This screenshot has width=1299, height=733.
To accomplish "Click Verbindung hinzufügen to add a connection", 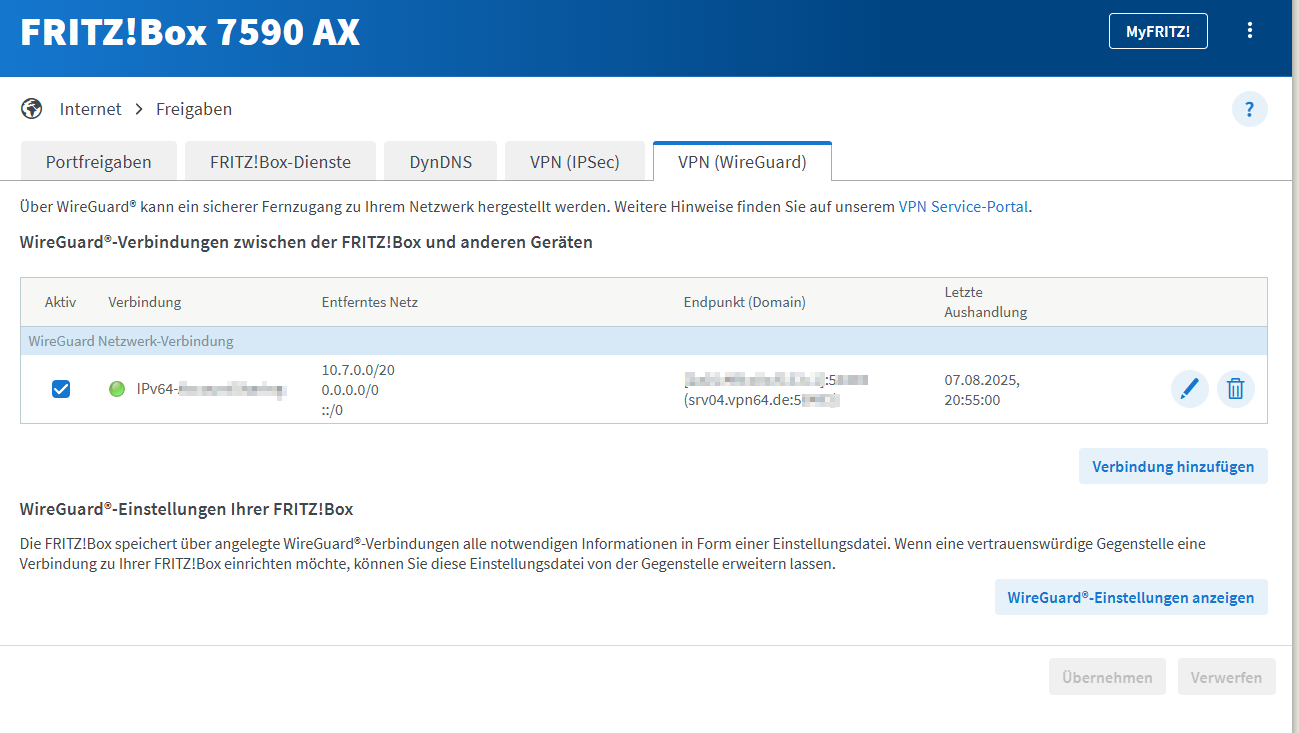I will pos(1172,467).
